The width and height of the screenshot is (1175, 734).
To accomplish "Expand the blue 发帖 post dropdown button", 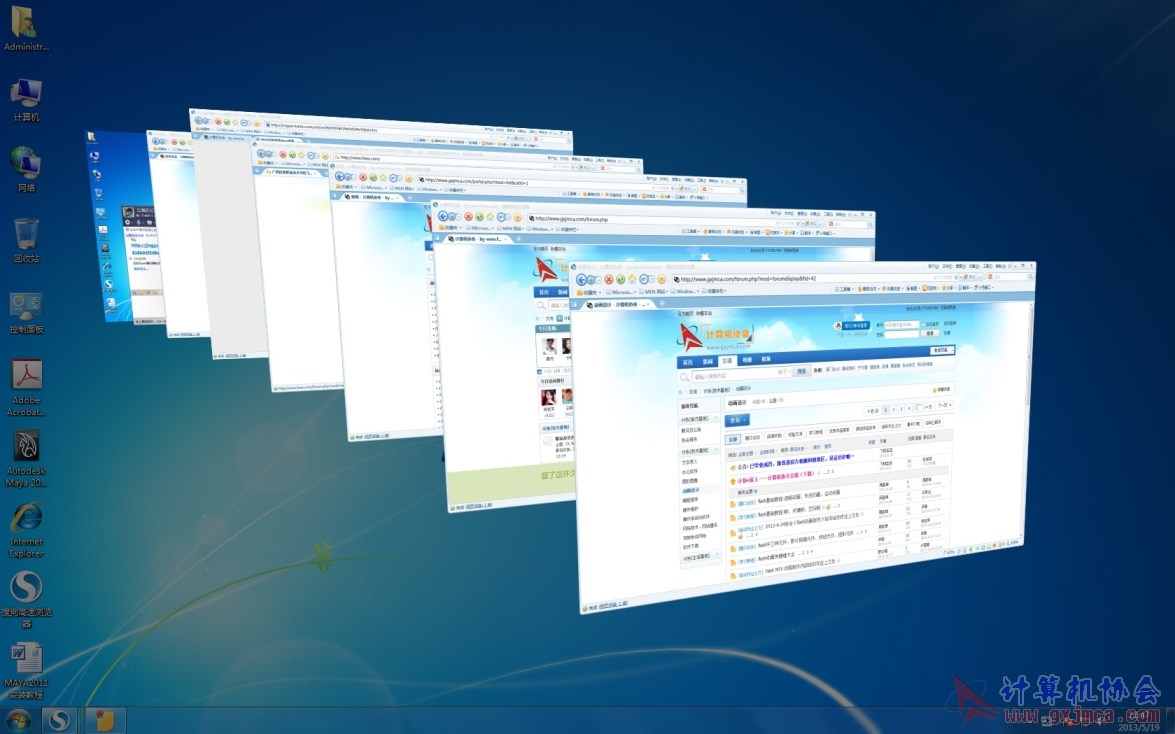I will pyautogui.click(x=737, y=421).
